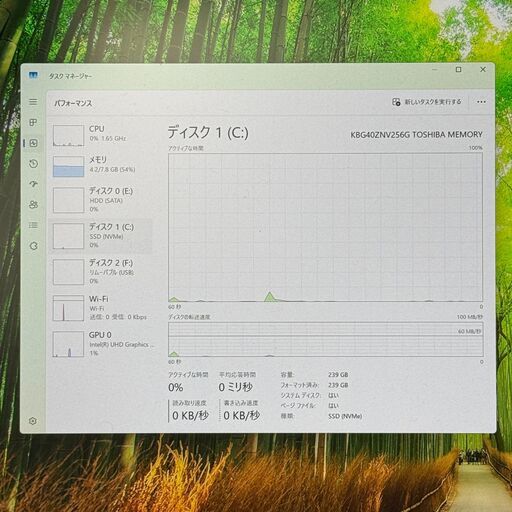Click the 書き込み速度 0 KB/秒 value
The image size is (512, 512).
tap(242, 415)
